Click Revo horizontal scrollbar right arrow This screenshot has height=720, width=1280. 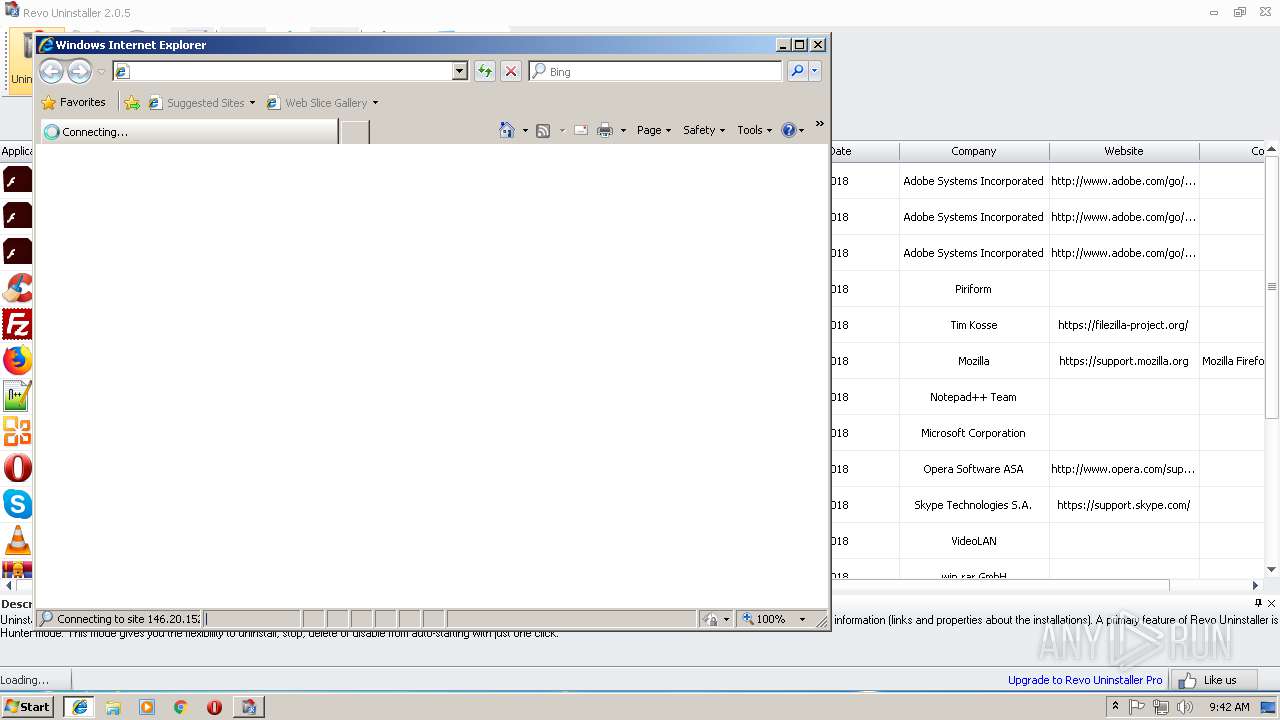(x=1256, y=585)
